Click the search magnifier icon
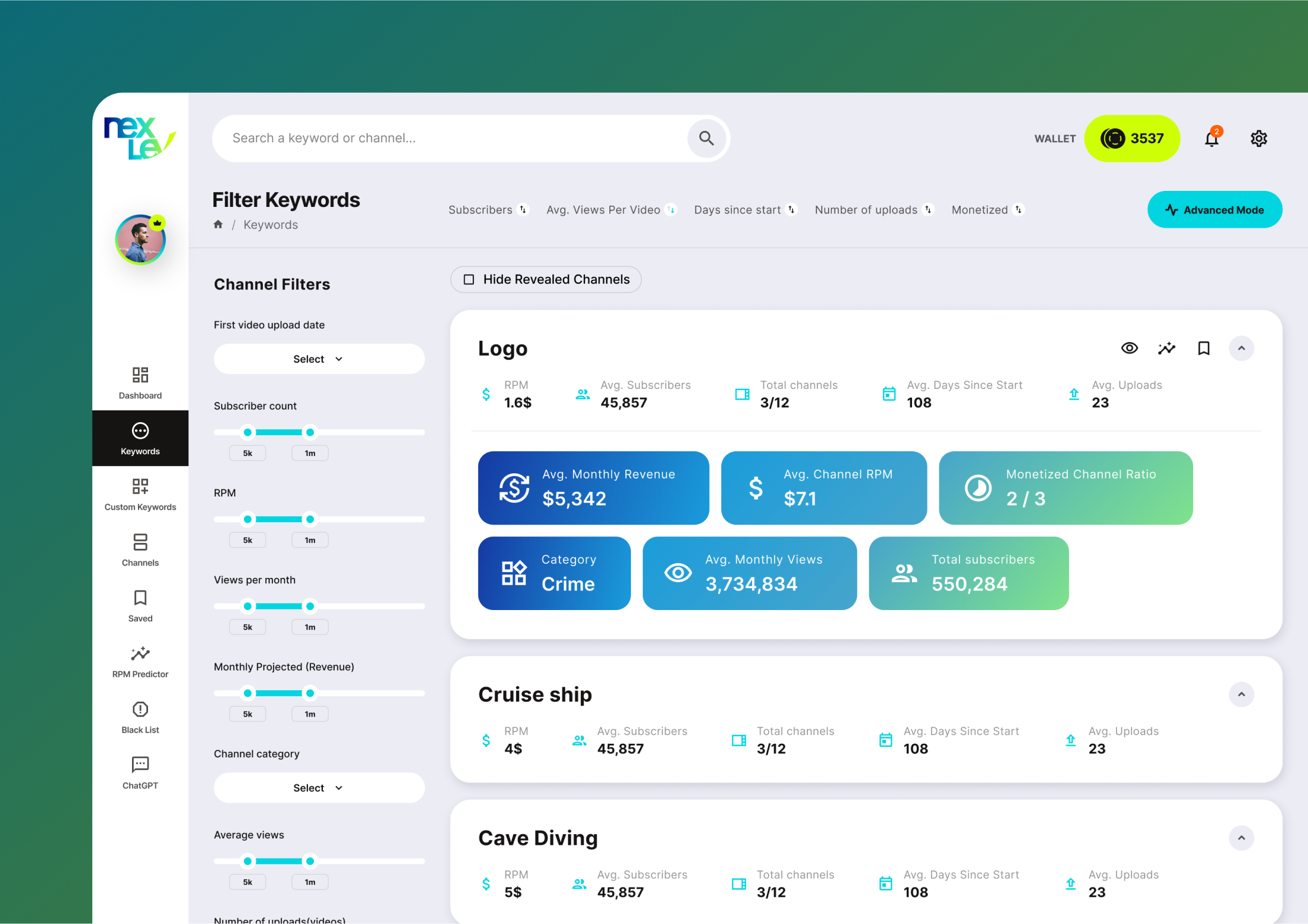 (706, 138)
